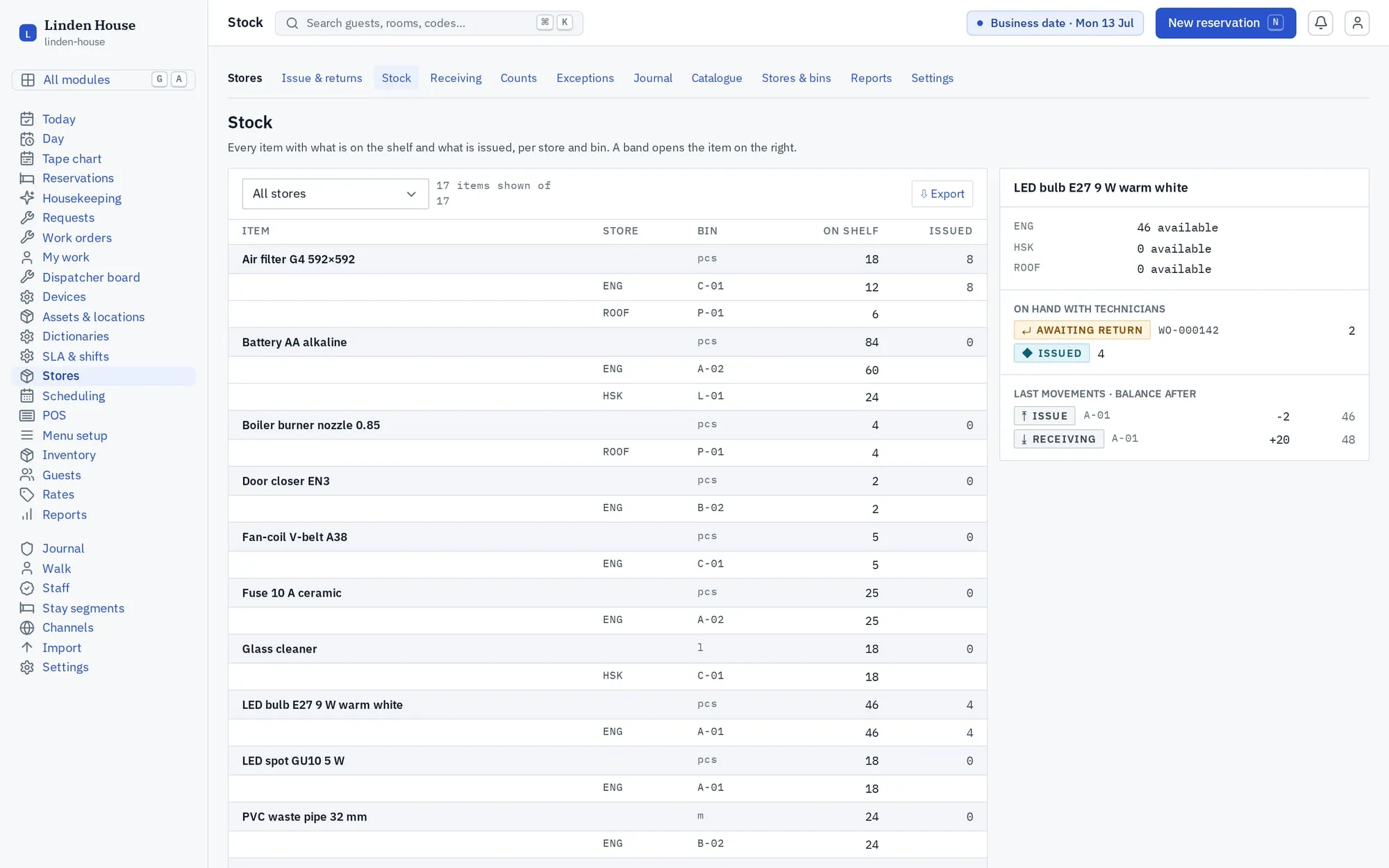The height and width of the screenshot is (868, 1389).
Task: Click the Journal shield icon in sidebar
Action: [27, 549]
